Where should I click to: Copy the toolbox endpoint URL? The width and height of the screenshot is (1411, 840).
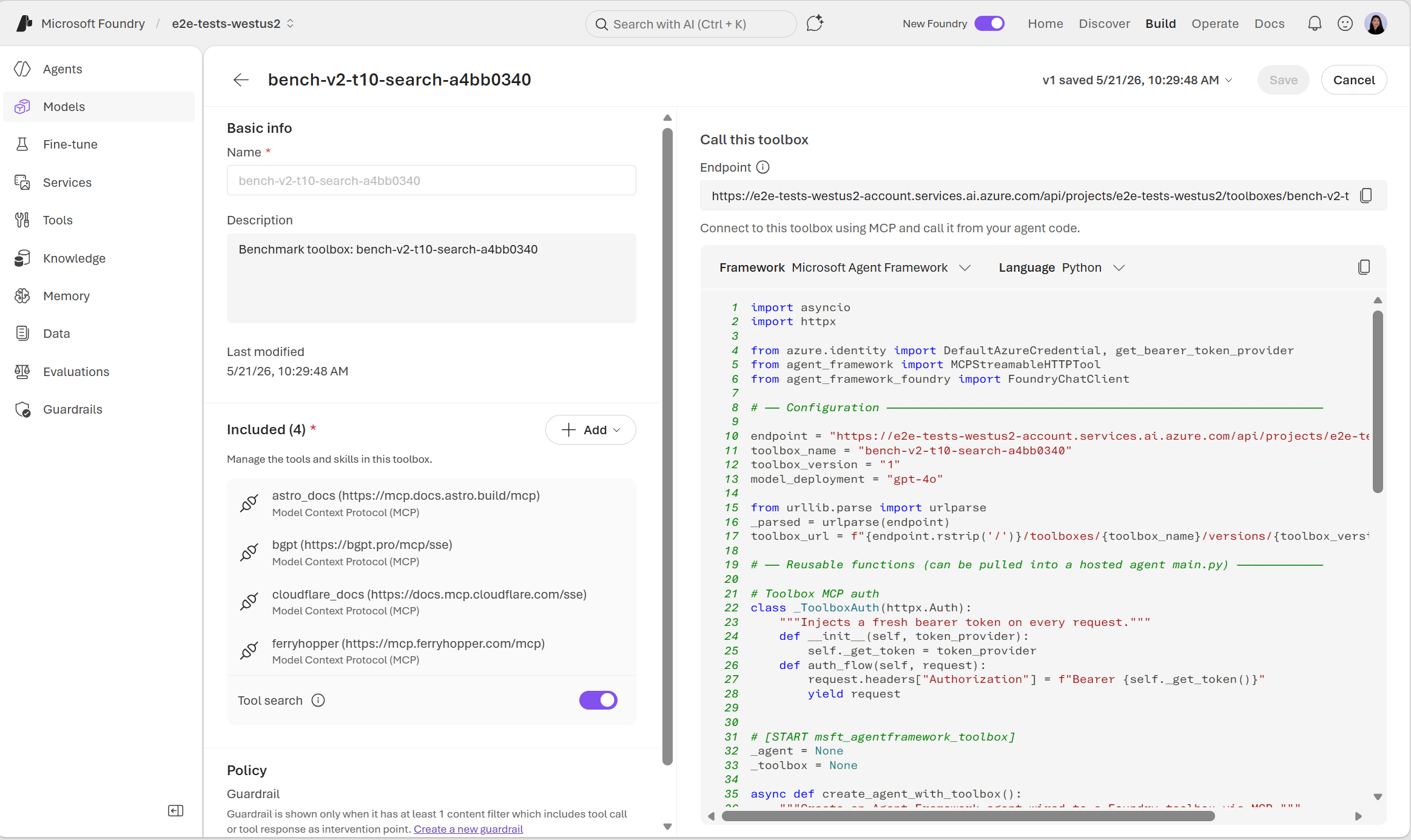tap(1366, 195)
